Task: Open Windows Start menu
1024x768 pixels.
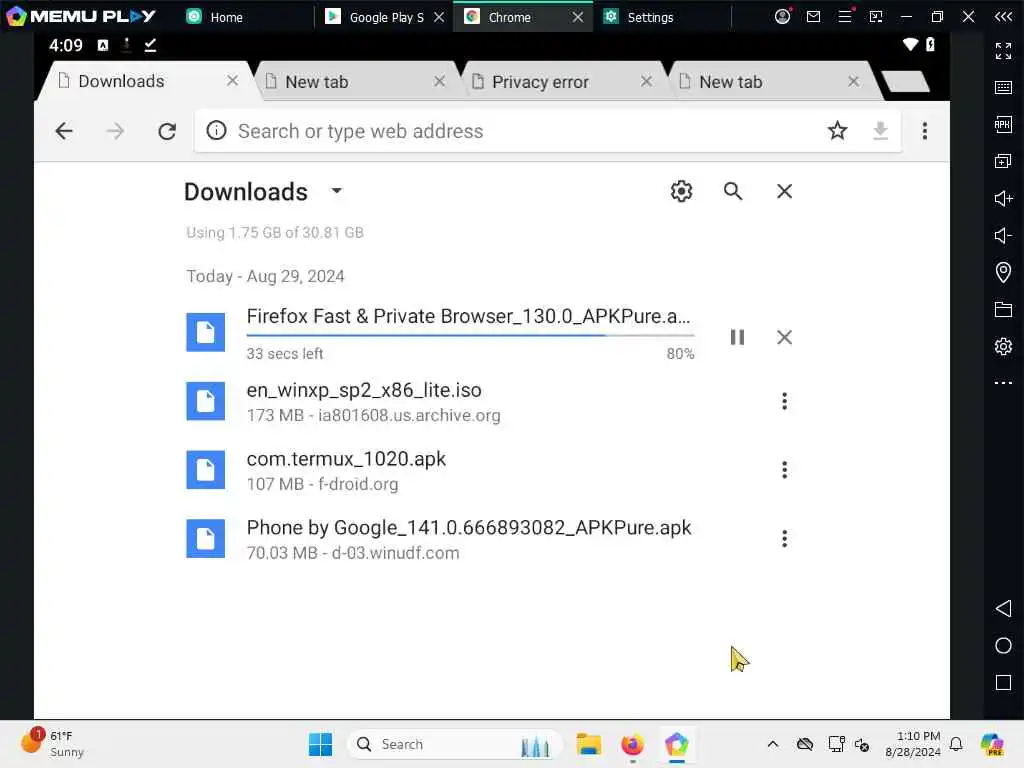Action: [320, 744]
